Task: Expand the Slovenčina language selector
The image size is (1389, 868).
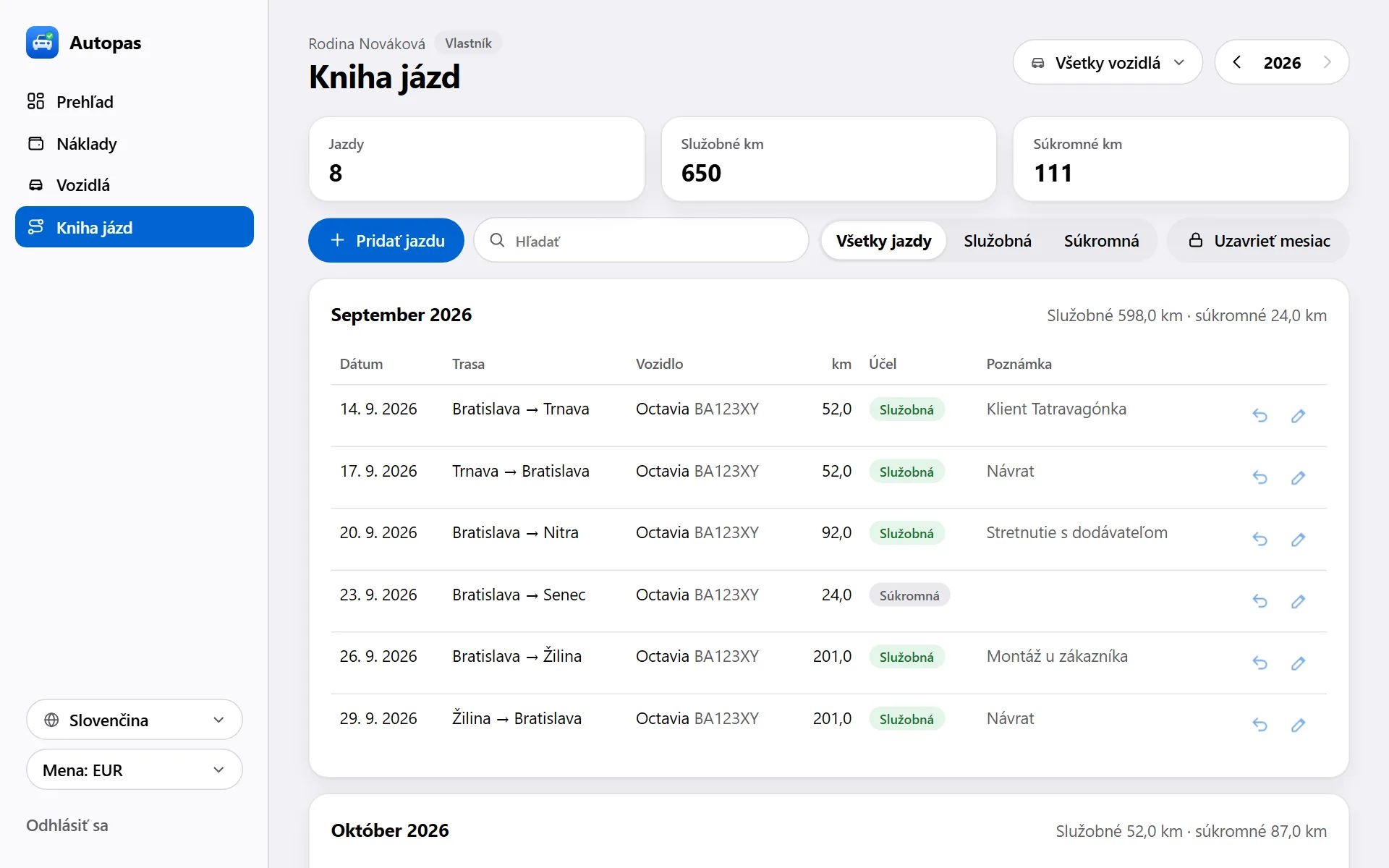Action: [x=135, y=720]
